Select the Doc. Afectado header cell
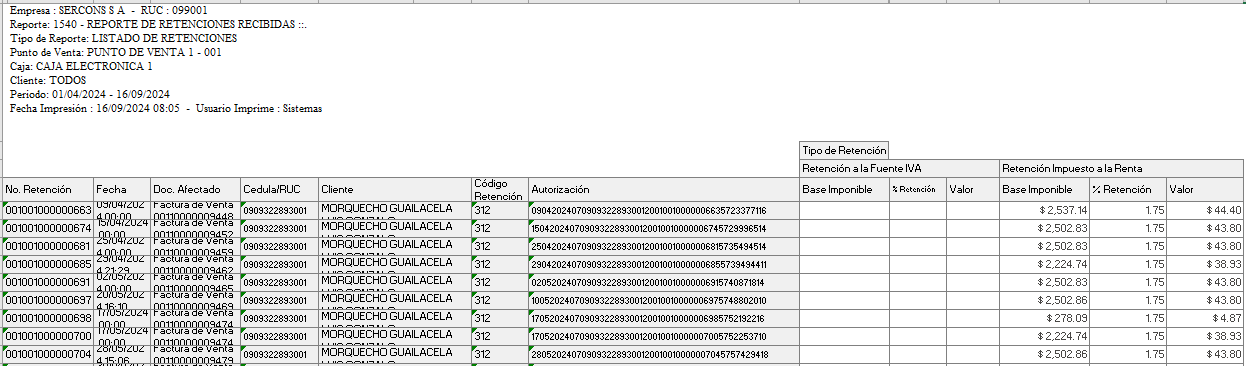The width and height of the screenshot is (1246, 366). click(195, 189)
